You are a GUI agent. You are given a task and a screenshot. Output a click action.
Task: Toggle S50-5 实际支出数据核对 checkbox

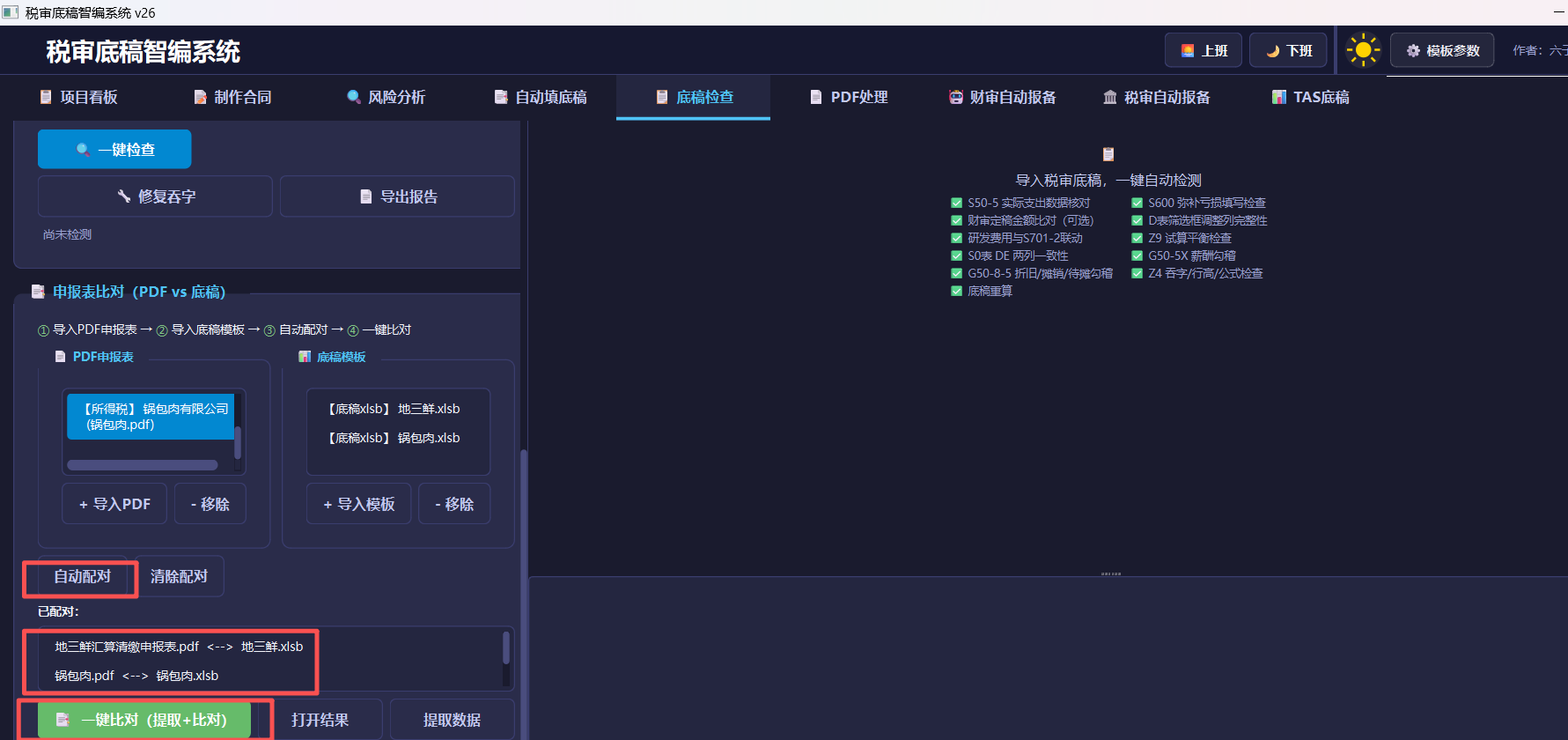pyautogui.click(x=956, y=203)
